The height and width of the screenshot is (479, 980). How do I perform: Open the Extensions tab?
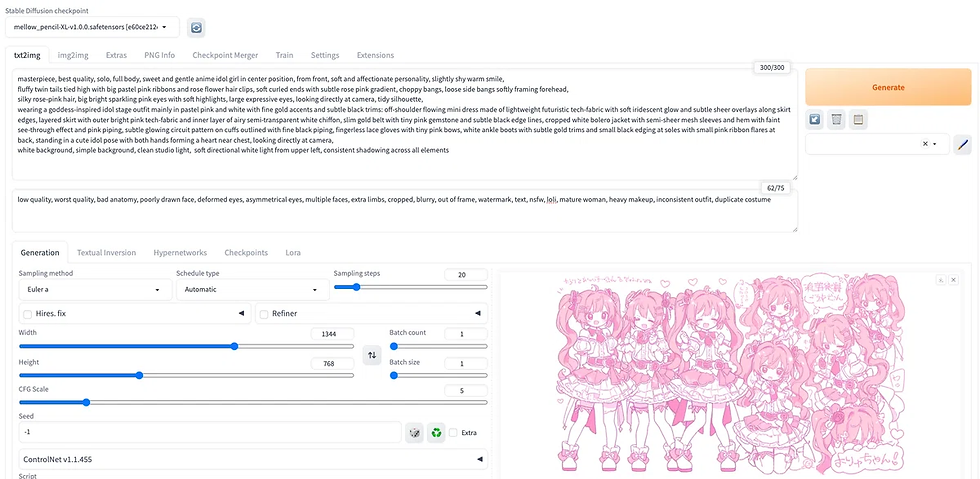click(x=376, y=55)
